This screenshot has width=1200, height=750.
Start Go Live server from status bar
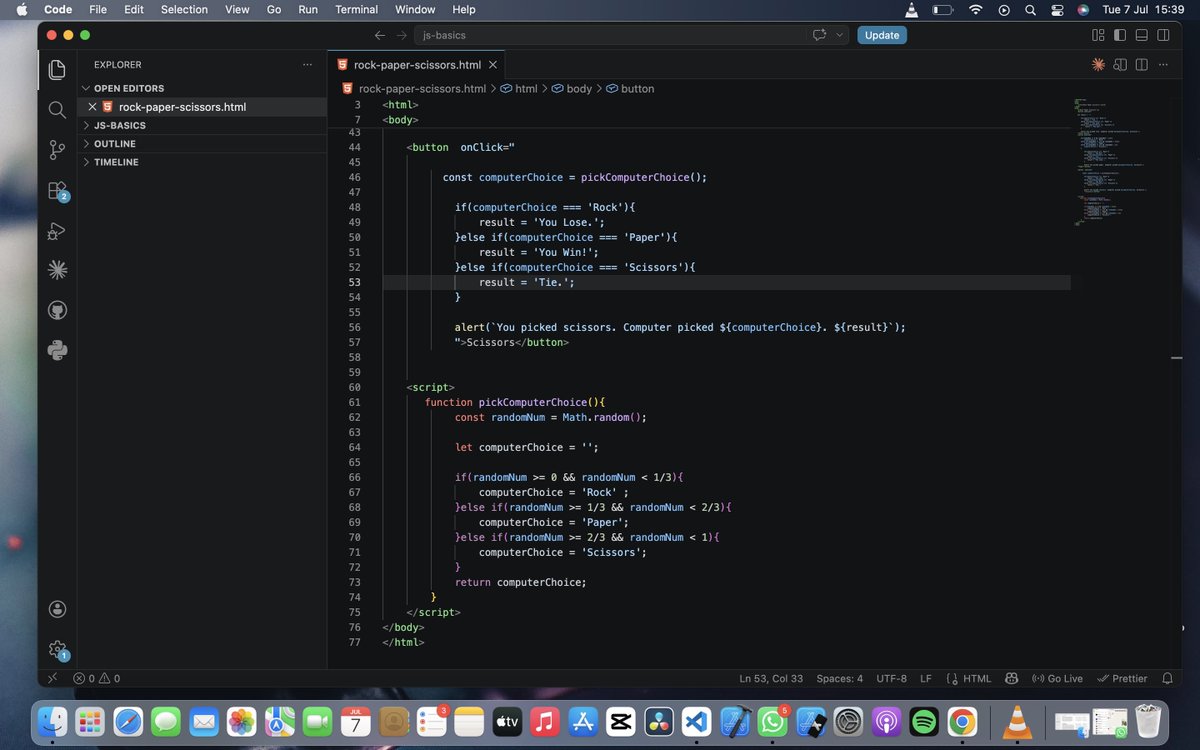click(1057, 678)
